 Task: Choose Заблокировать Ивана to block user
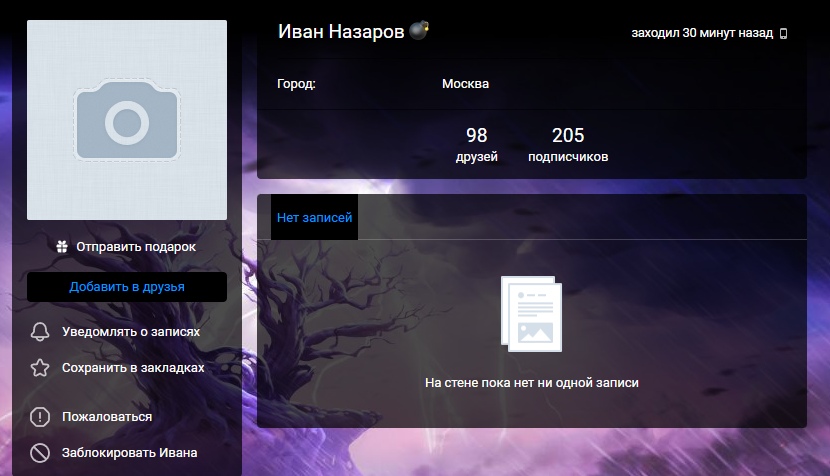130,452
